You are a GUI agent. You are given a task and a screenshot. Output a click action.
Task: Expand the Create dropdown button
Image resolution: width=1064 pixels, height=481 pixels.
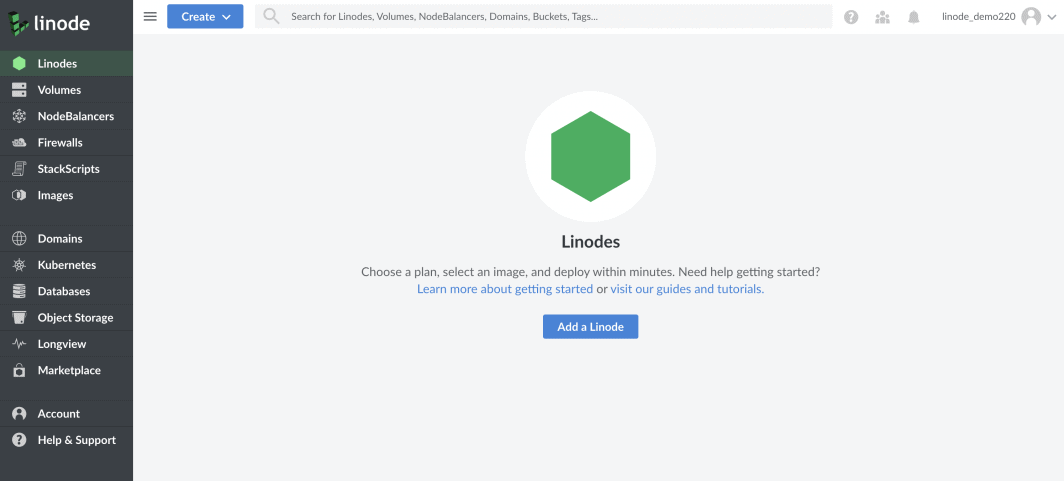[x=205, y=16]
